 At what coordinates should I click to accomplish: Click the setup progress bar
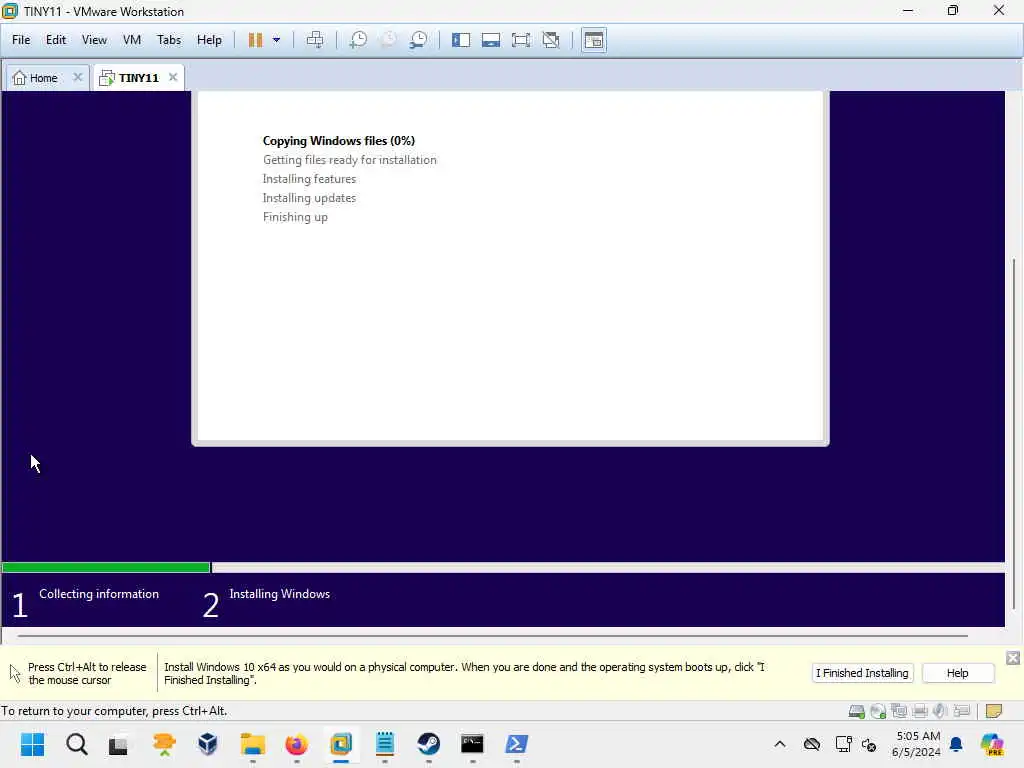503,568
